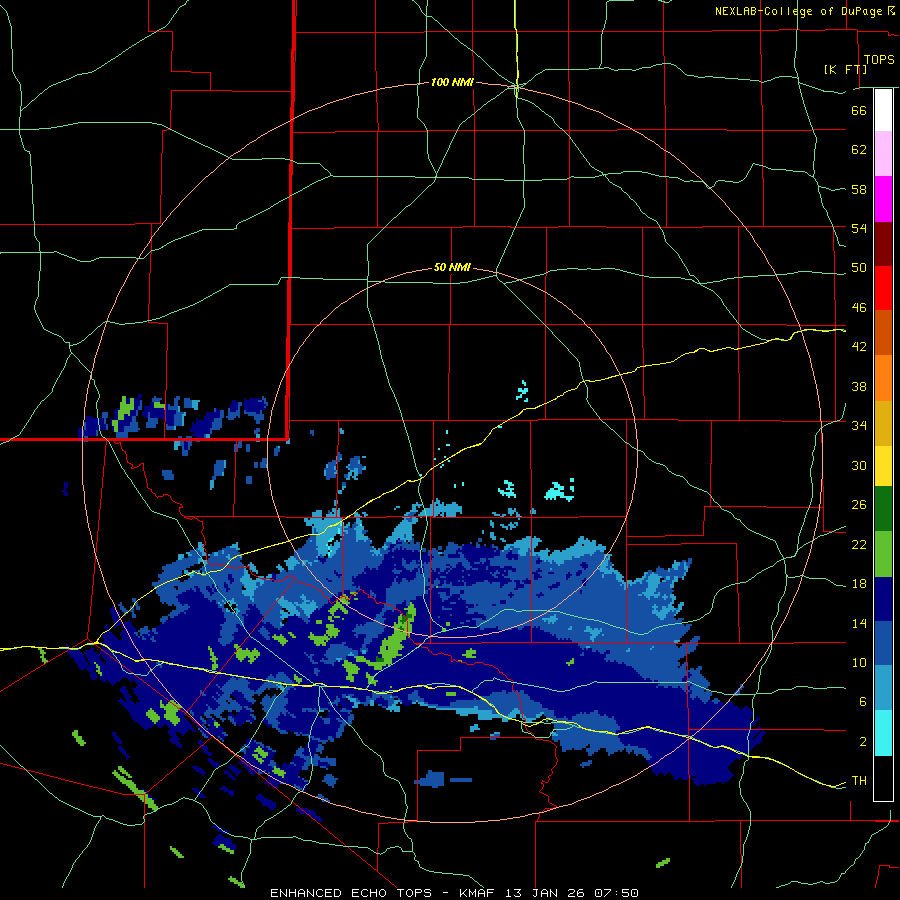Click the bright yellow legend swatch
900x900 pixels.
coord(883,465)
